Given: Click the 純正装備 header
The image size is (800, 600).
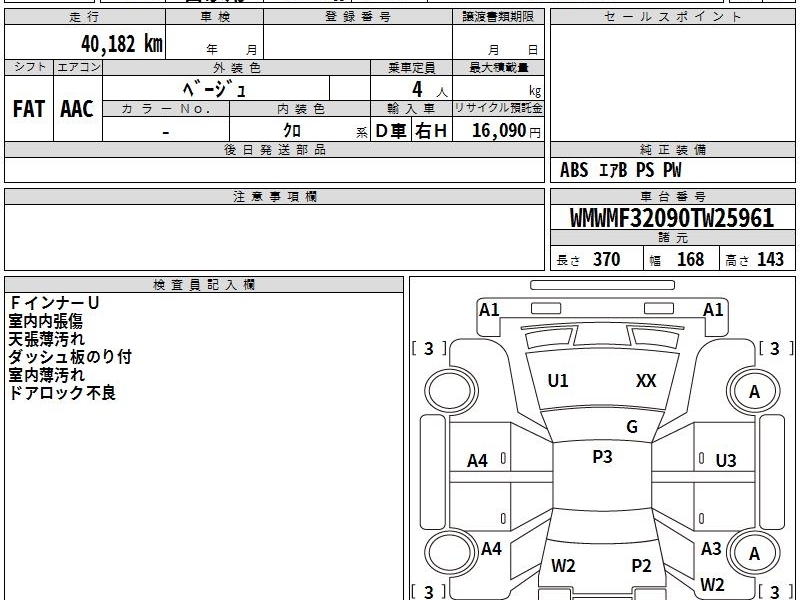Looking at the screenshot, I should coord(672,149).
